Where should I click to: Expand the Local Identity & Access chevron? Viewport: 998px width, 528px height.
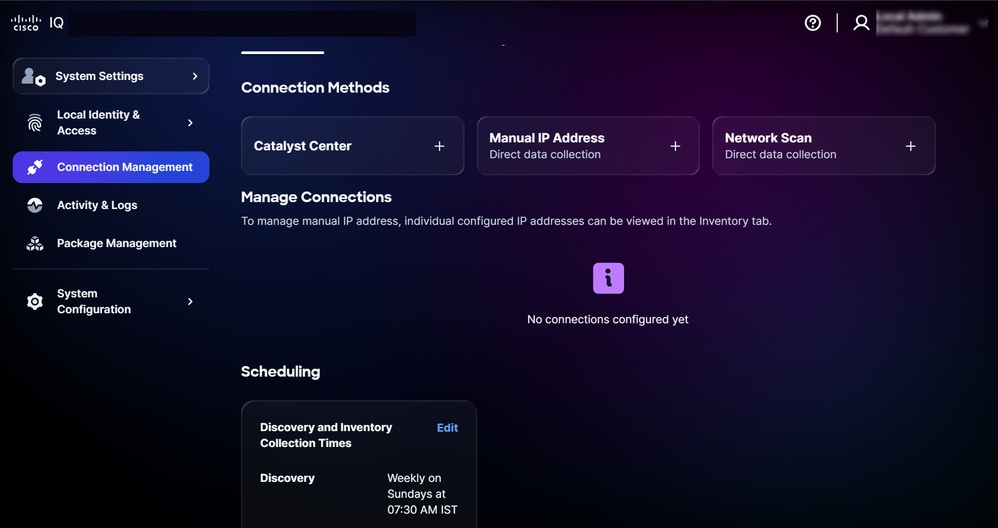pos(190,123)
